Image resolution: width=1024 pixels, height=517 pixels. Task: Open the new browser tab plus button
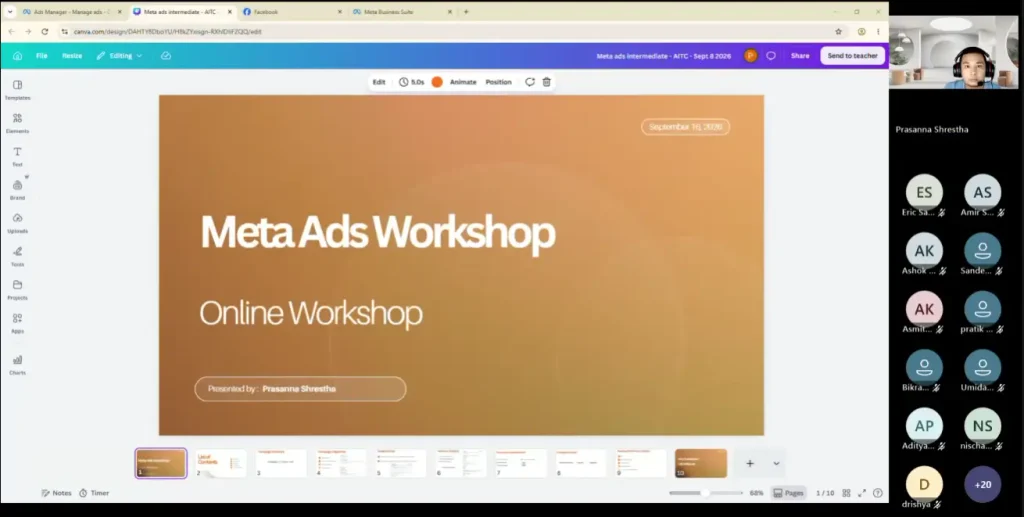pyautogui.click(x=466, y=12)
